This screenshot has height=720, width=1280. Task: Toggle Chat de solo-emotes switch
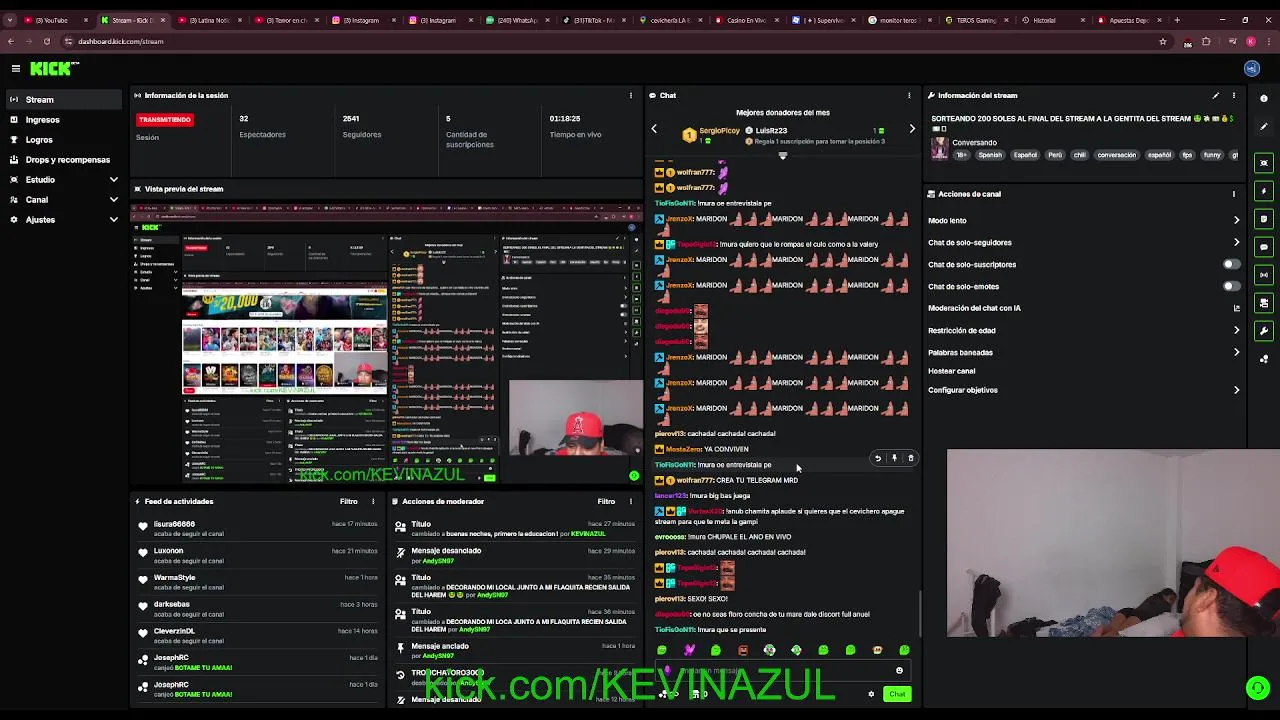click(x=1232, y=286)
